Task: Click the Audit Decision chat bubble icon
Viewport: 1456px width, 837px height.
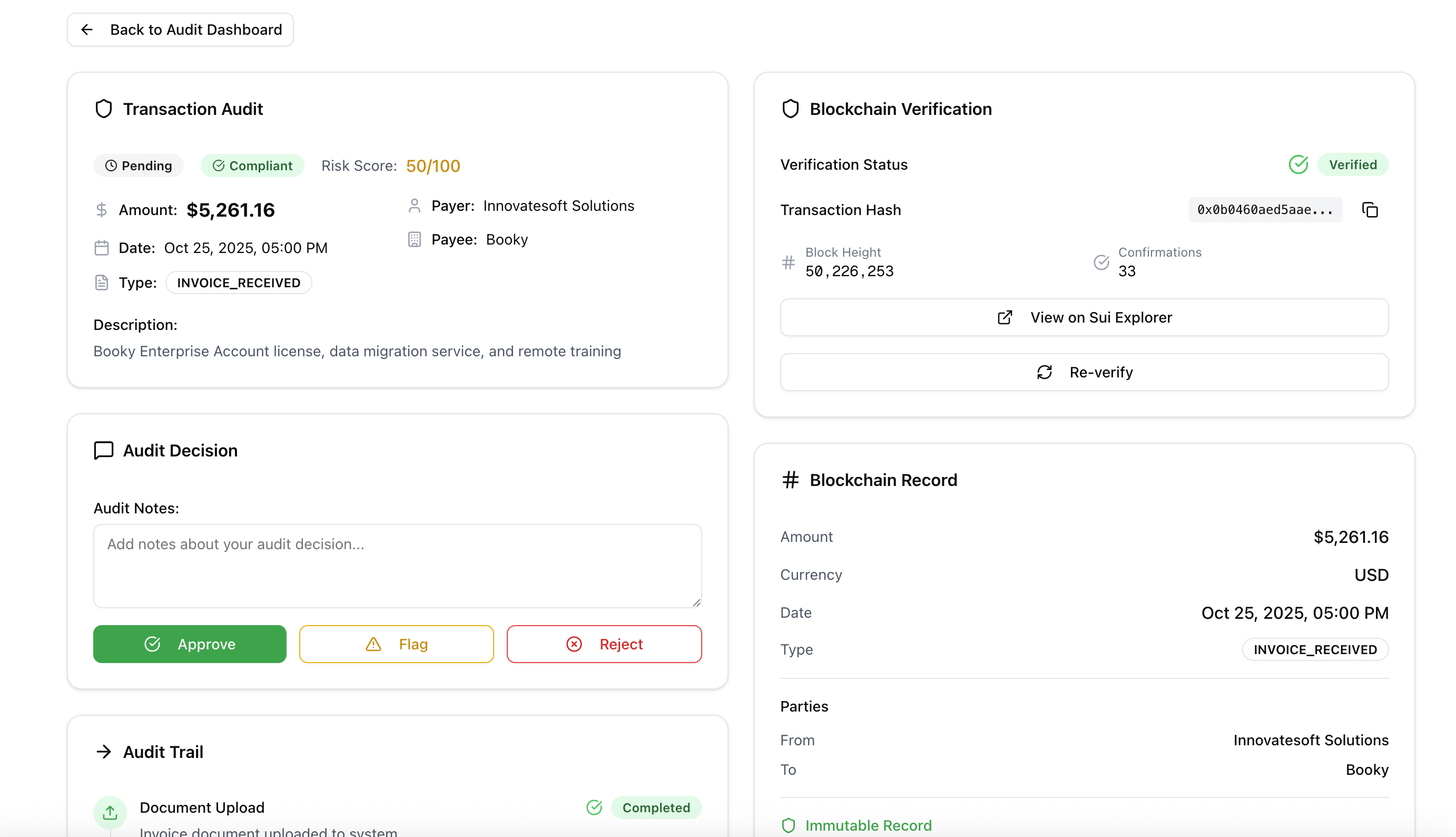Action: coord(103,450)
